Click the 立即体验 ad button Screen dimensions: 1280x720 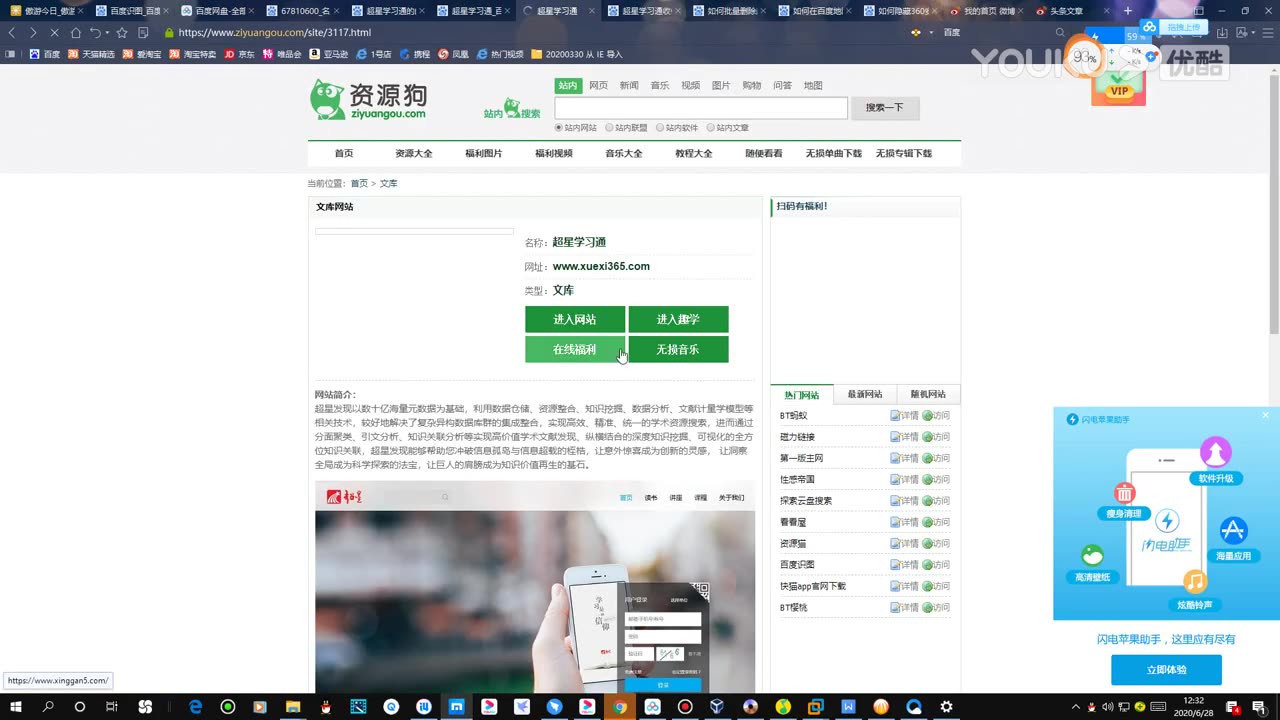pyautogui.click(x=1166, y=670)
